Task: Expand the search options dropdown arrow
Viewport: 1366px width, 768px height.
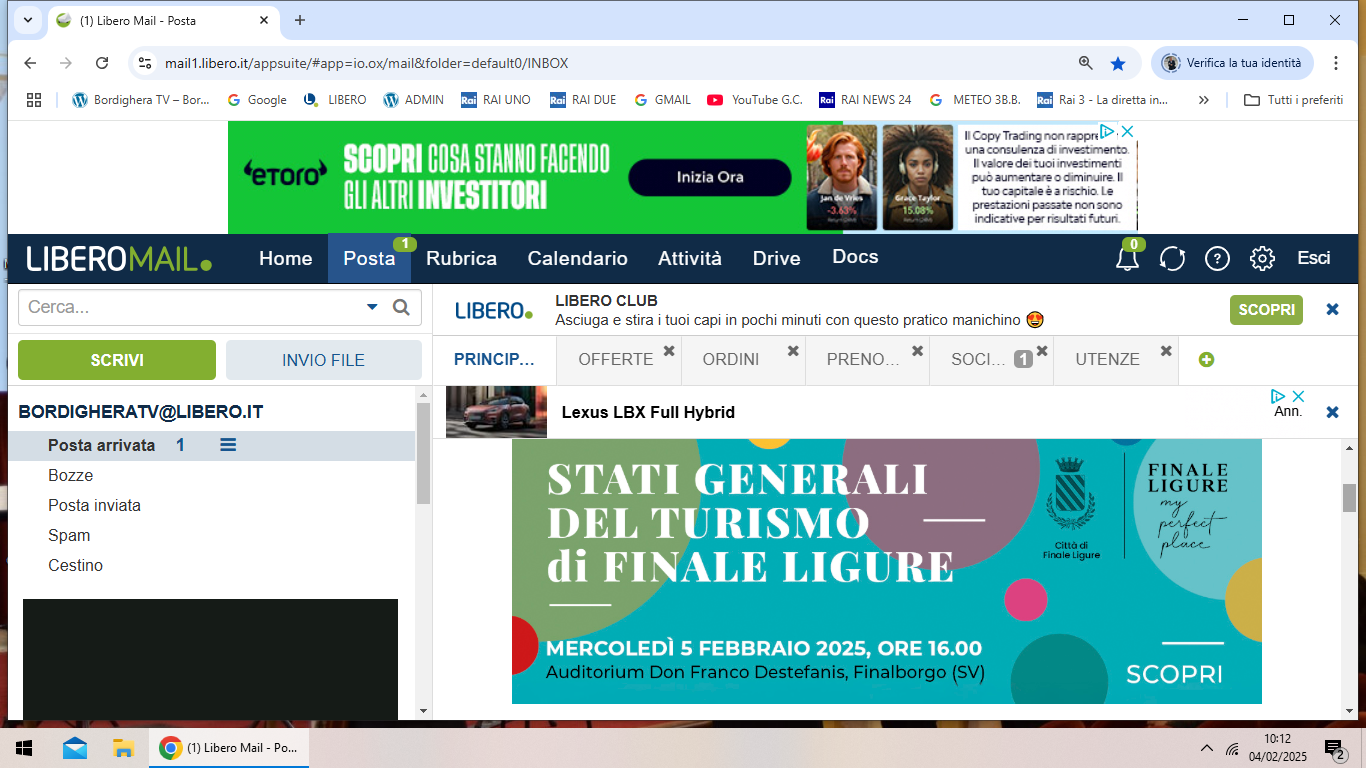Action: [372, 308]
